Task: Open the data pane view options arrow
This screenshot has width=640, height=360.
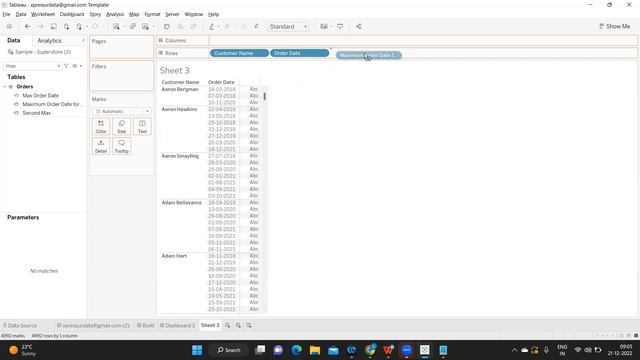Action: [x=81, y=66]
